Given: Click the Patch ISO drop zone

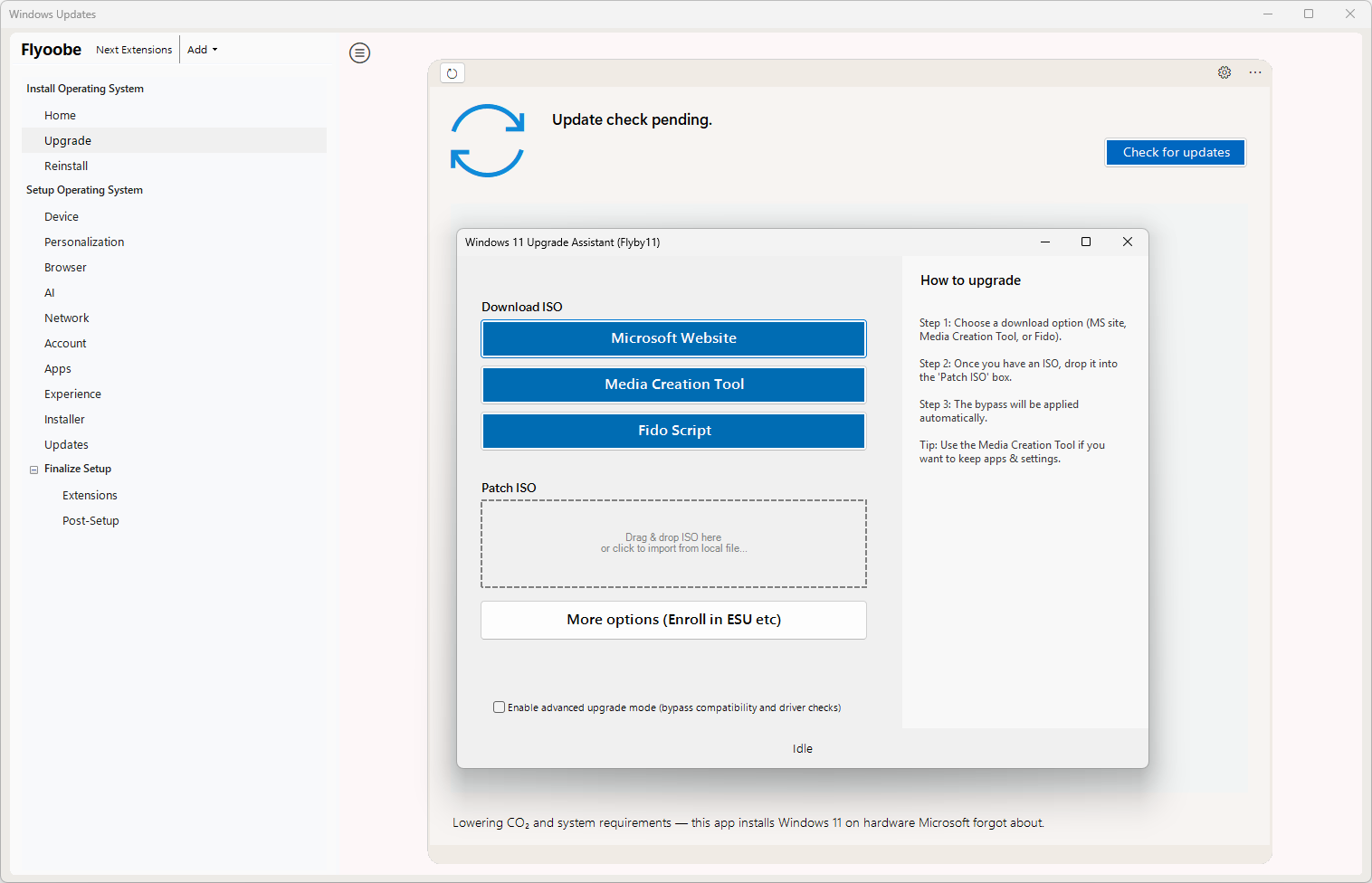Looking at the screenshot, I should point(673,544).
